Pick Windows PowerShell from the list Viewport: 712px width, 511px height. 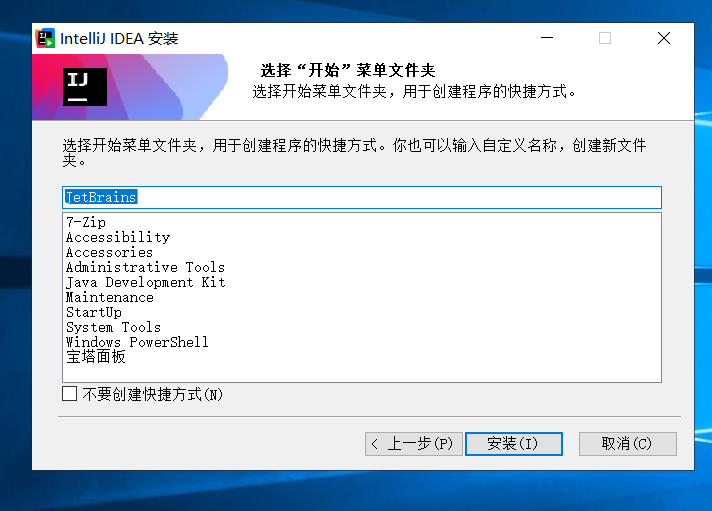point(137,342)
